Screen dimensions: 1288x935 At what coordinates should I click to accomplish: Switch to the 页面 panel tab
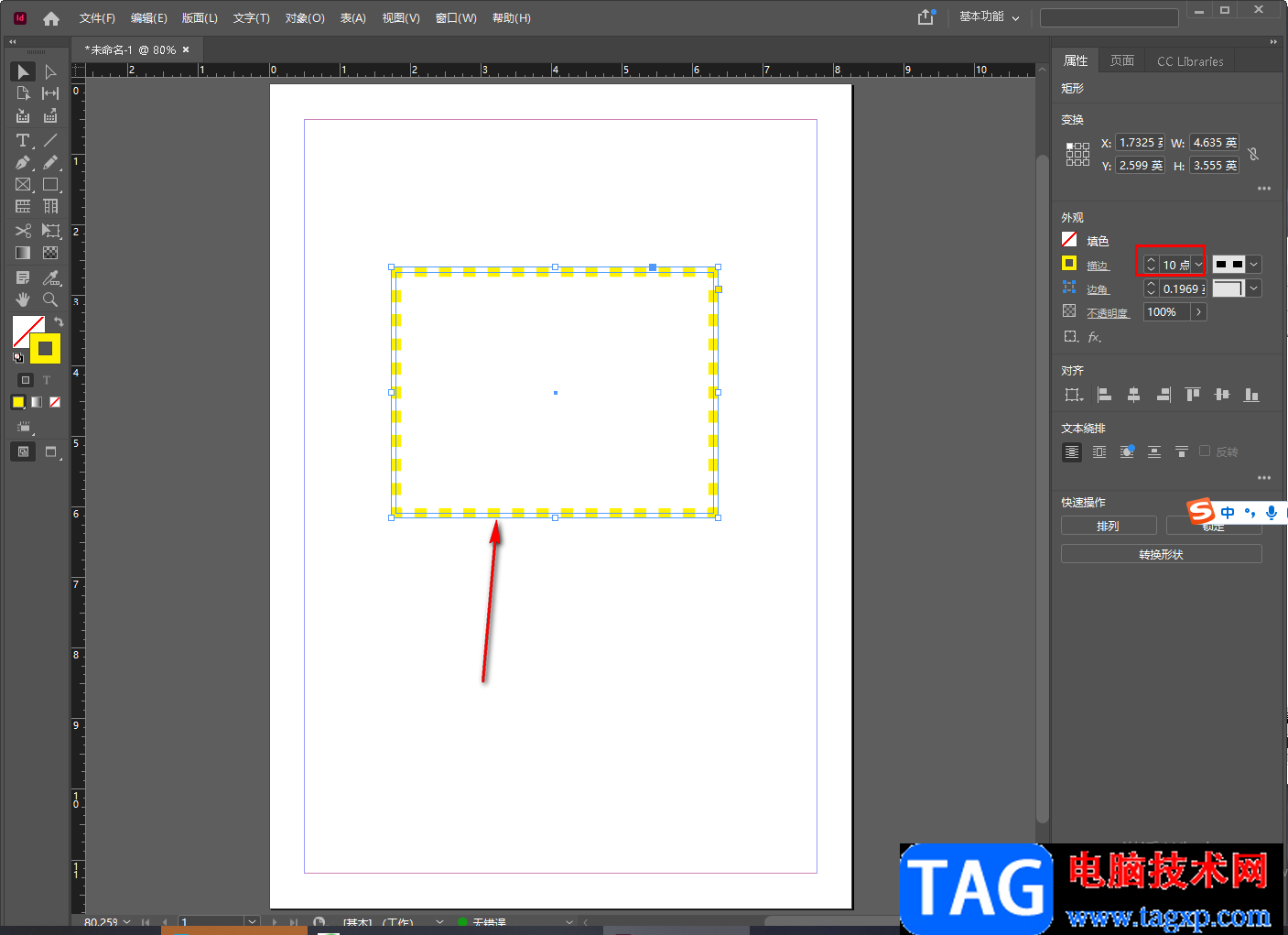point(1121,60)
